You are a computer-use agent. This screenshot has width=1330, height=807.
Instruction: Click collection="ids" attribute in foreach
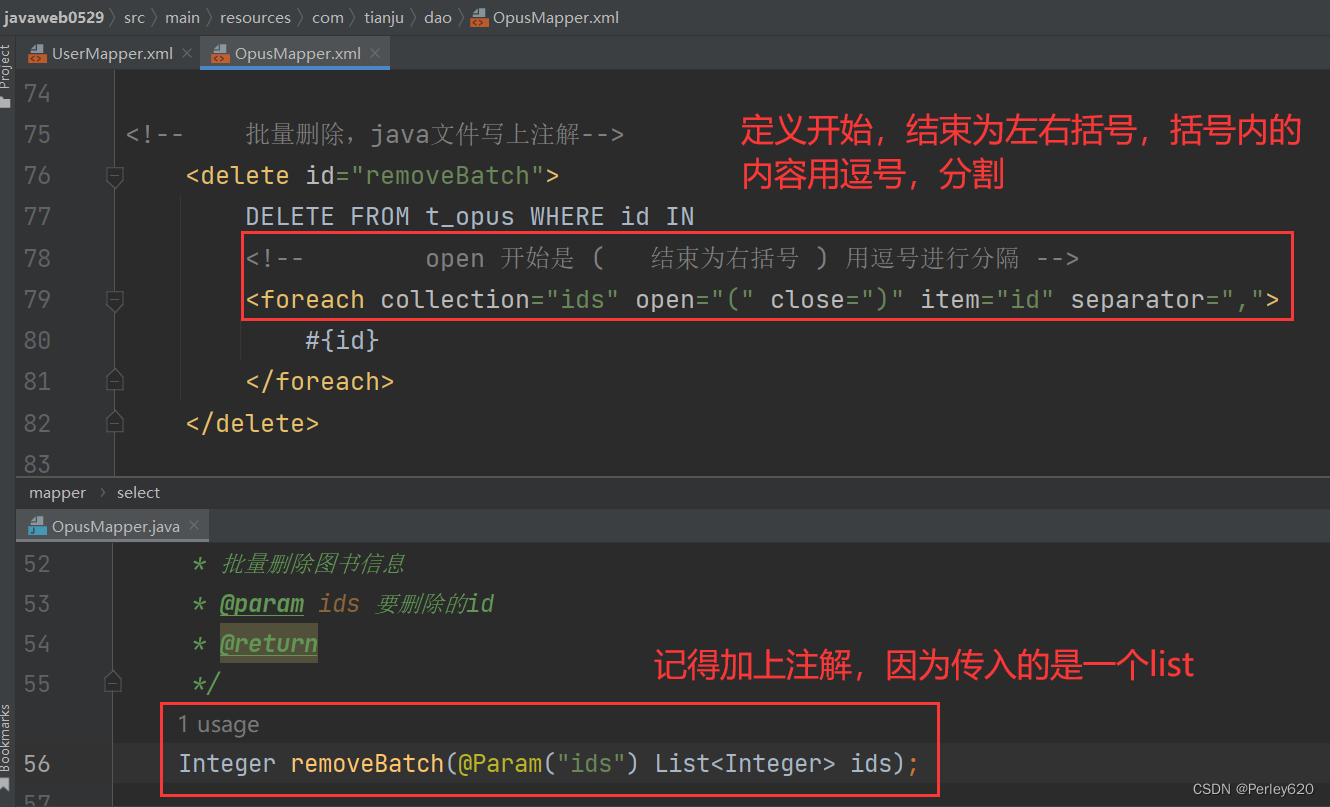(x=500, y=299)
